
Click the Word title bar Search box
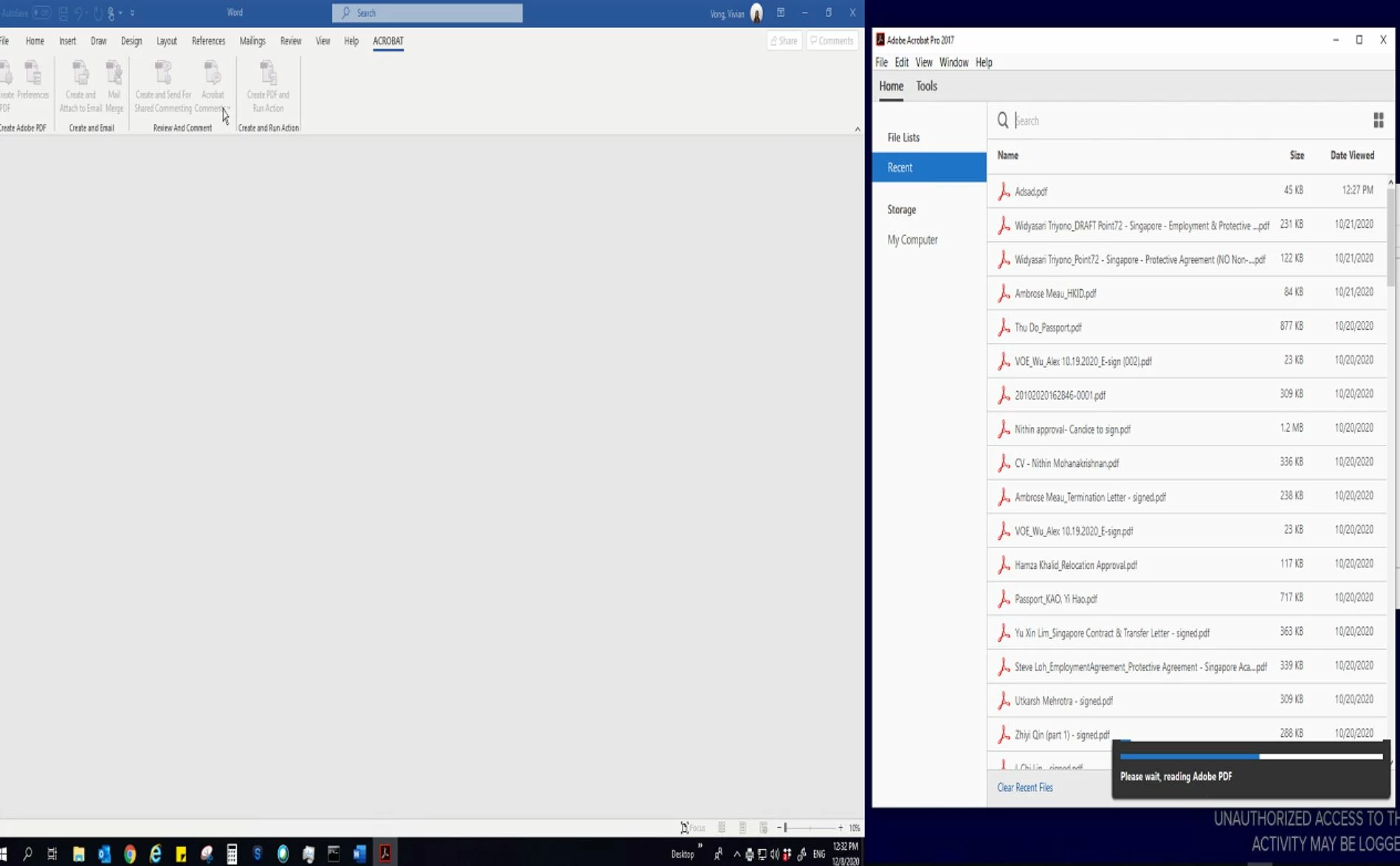pyautogui.click(x=427, y=13)
